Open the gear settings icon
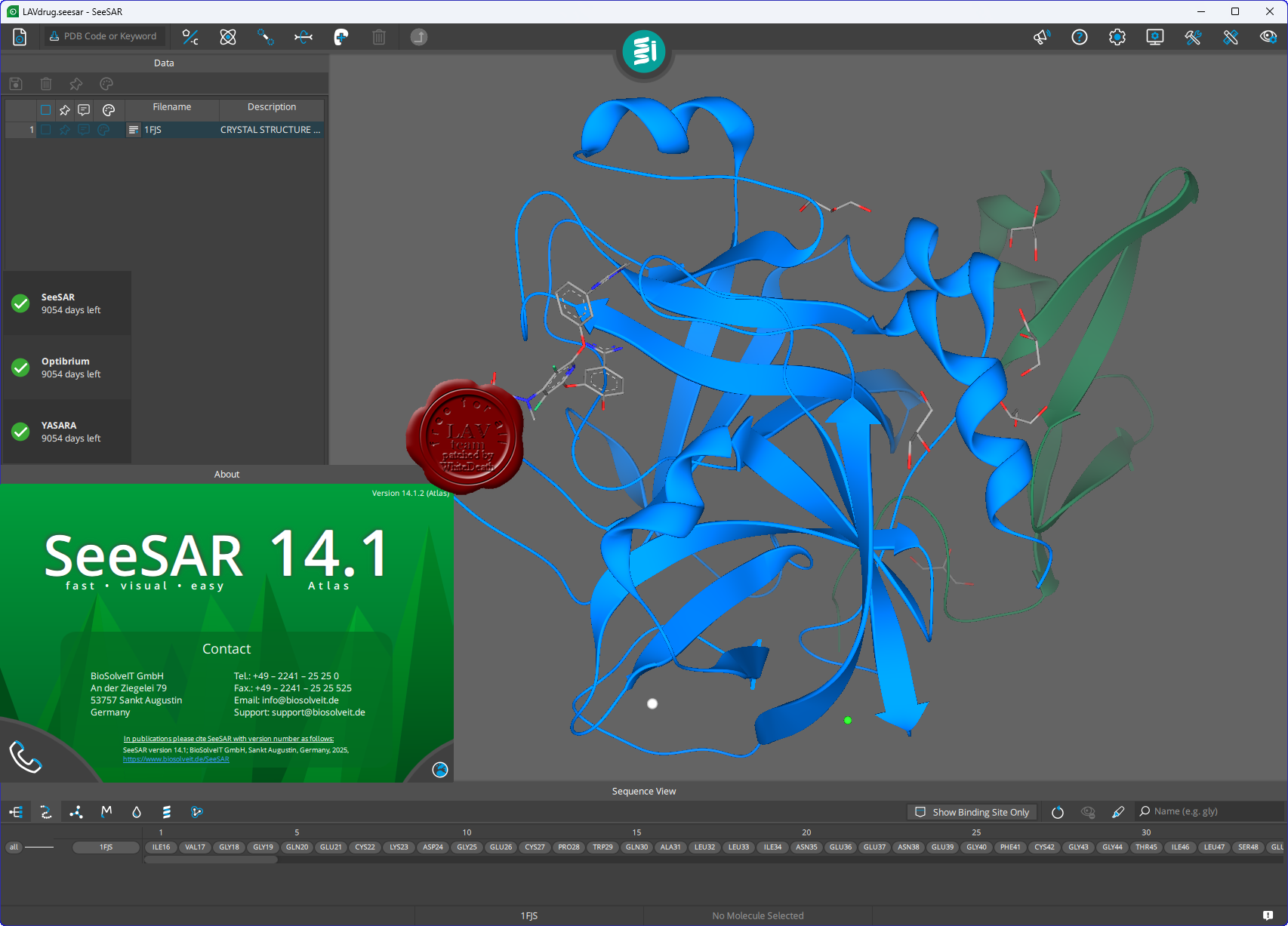This screenshot has width=1288, height=926. click(1117, 36)
